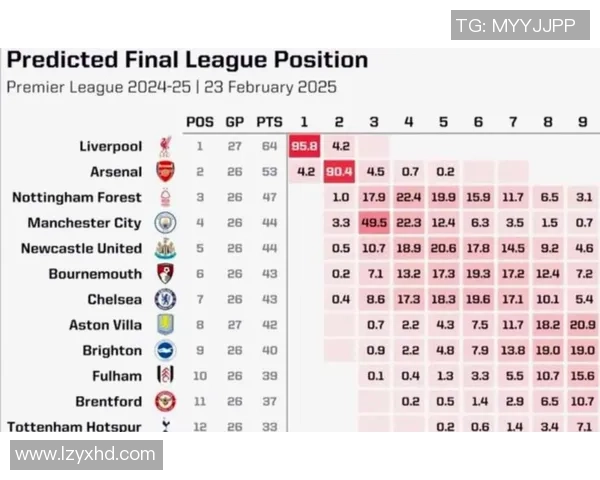Click the Arsenal club crest icon

click(x=165, y=172)
